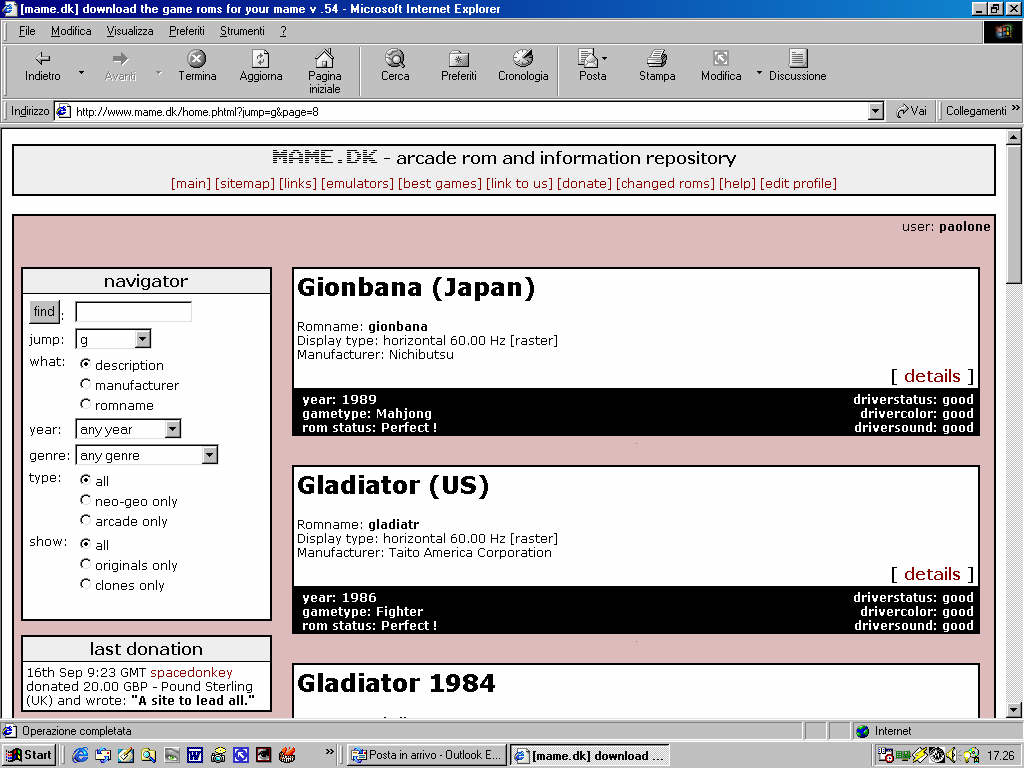The image size is (1024, 768).
Task: Open the jump letter dropdown
Action: [x=142, y=339]
